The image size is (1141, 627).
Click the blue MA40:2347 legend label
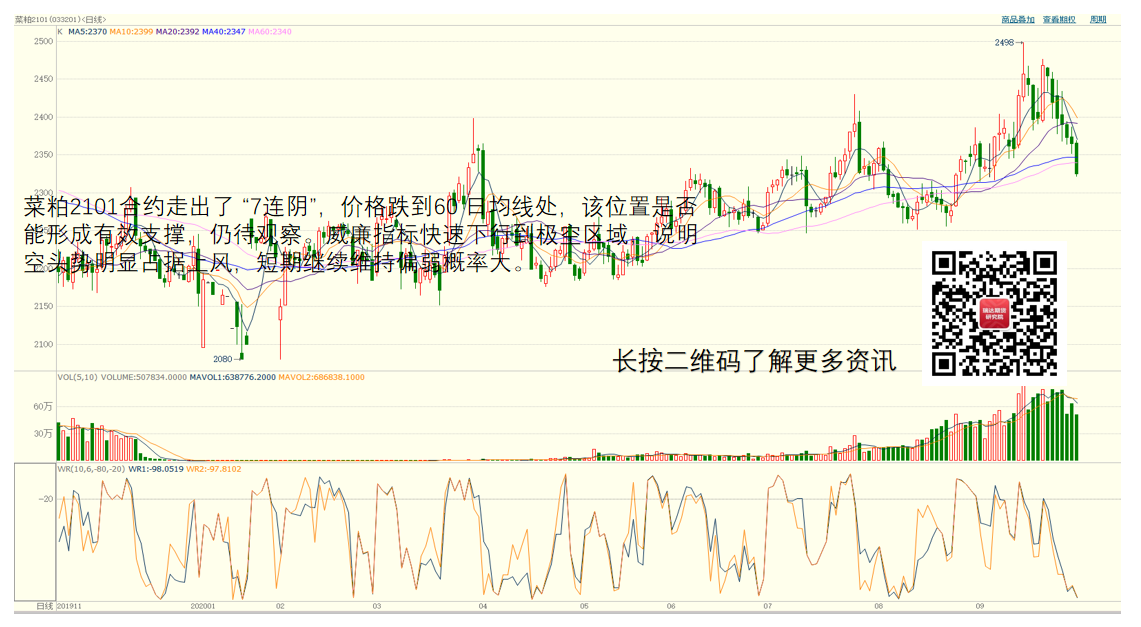[x=224, y=32]
